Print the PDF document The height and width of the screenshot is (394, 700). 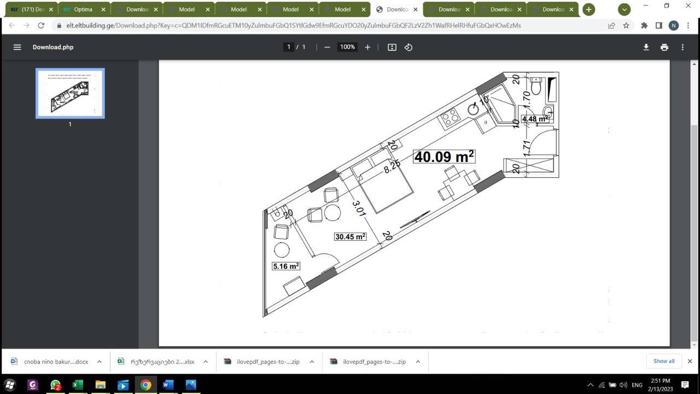[664, 47]
